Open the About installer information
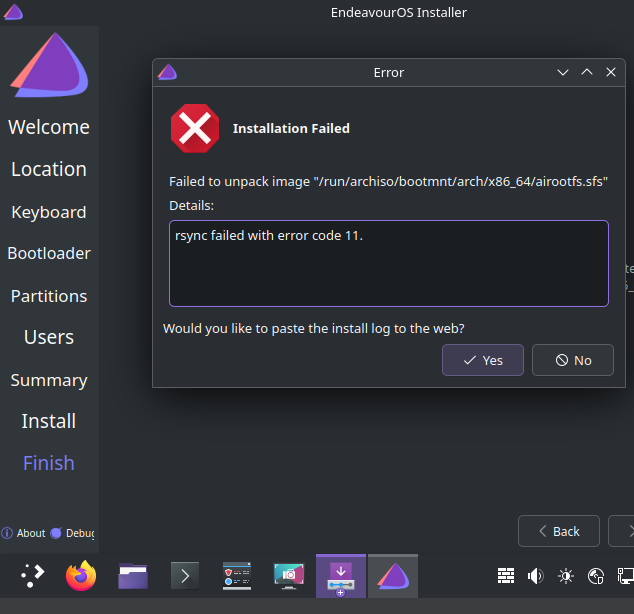 (23, 533)
